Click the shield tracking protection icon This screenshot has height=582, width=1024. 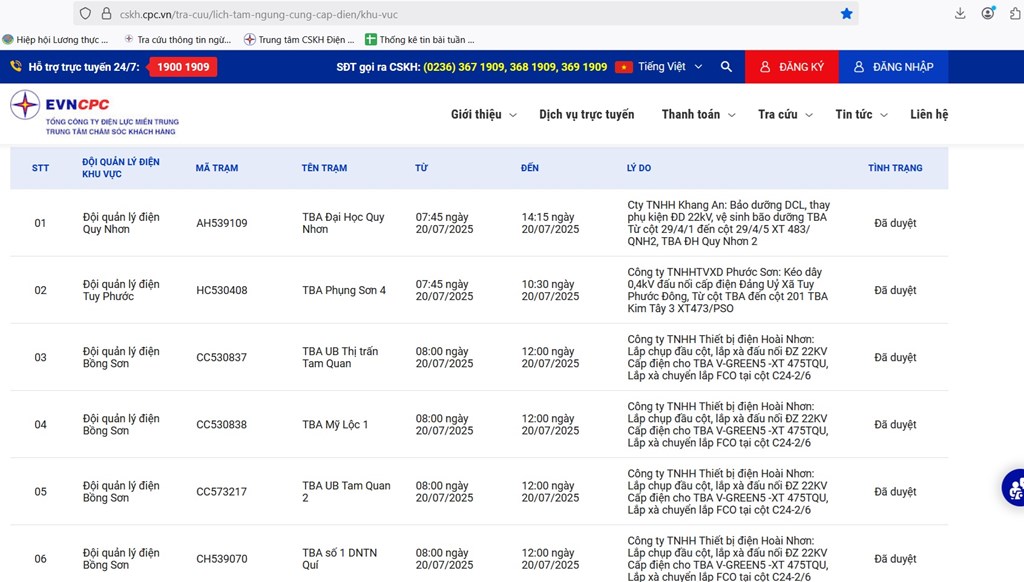[x=86, y=14]
